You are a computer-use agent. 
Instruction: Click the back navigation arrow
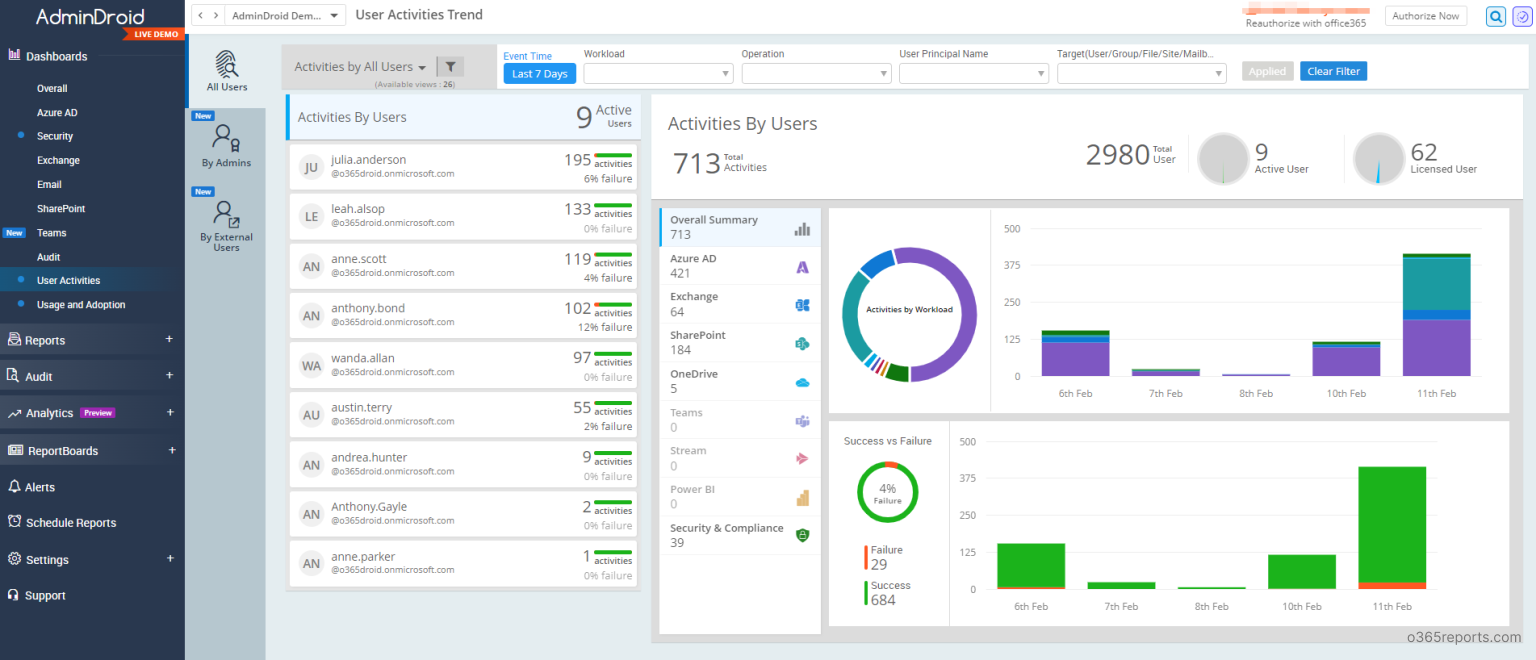(200, 15)
